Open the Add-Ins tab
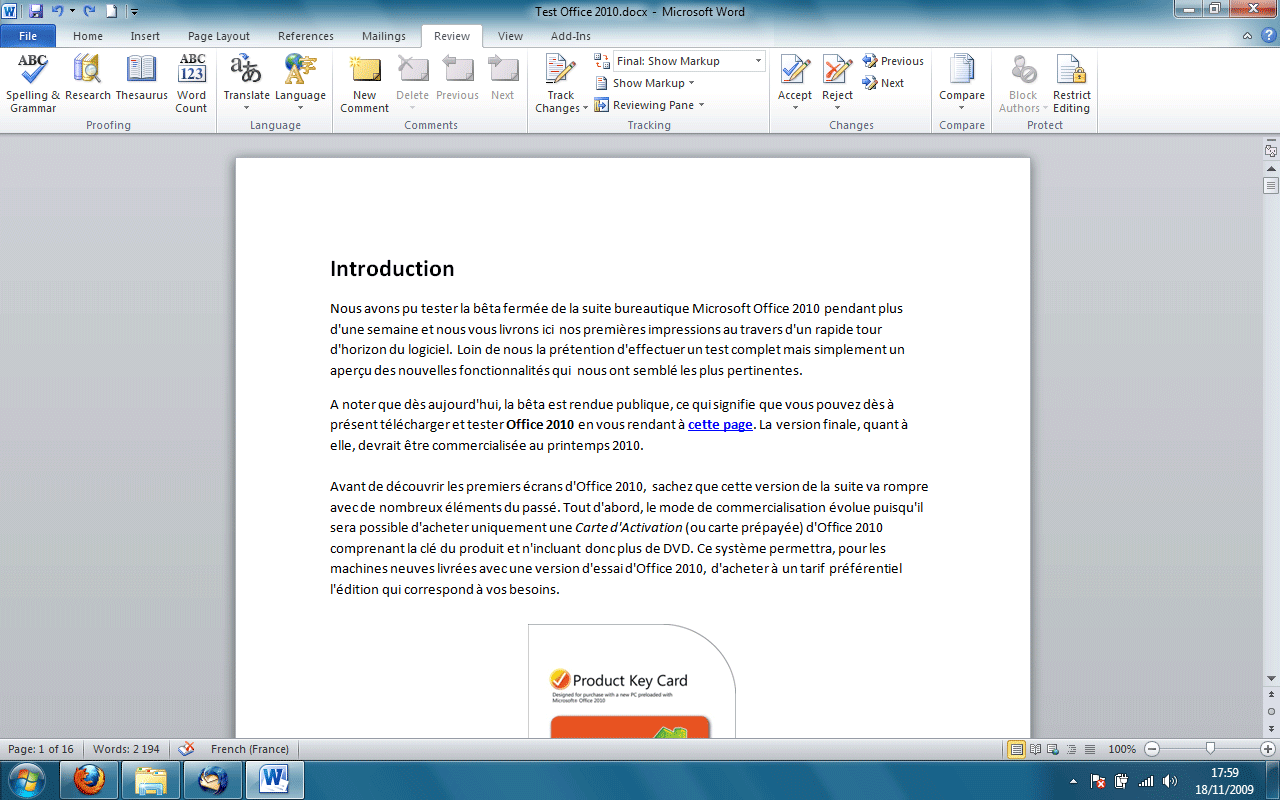Viewport: 1280px width, 800px height. click(571, 36)
